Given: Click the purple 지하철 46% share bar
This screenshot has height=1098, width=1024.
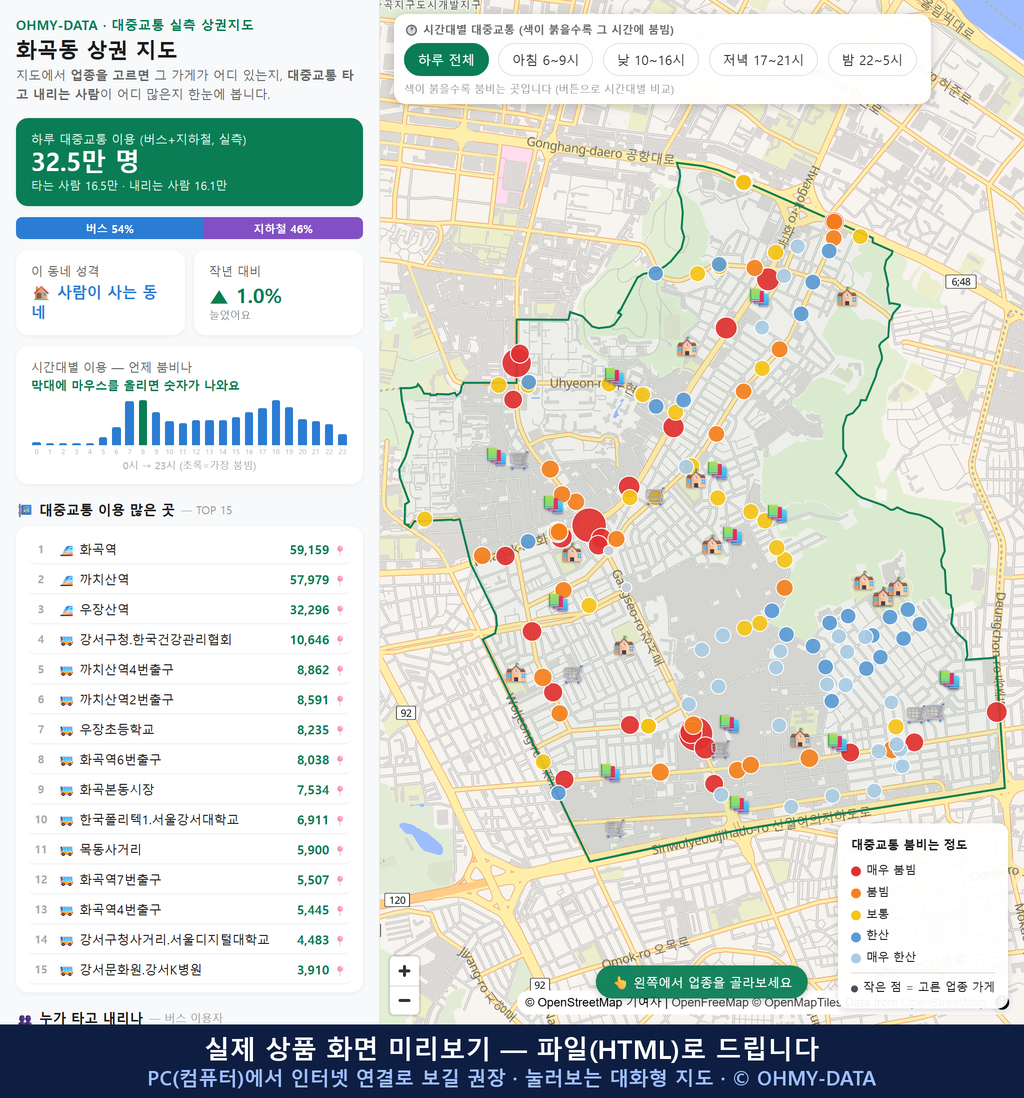Looking at the screenshot, I should pyautogui.click(x=283, y=228).
